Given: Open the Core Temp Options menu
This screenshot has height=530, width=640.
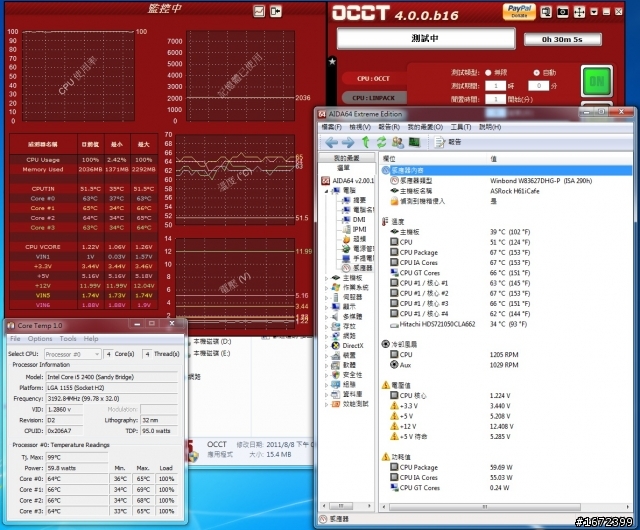Looking at the screenshot, I should [x=40, y=339].
